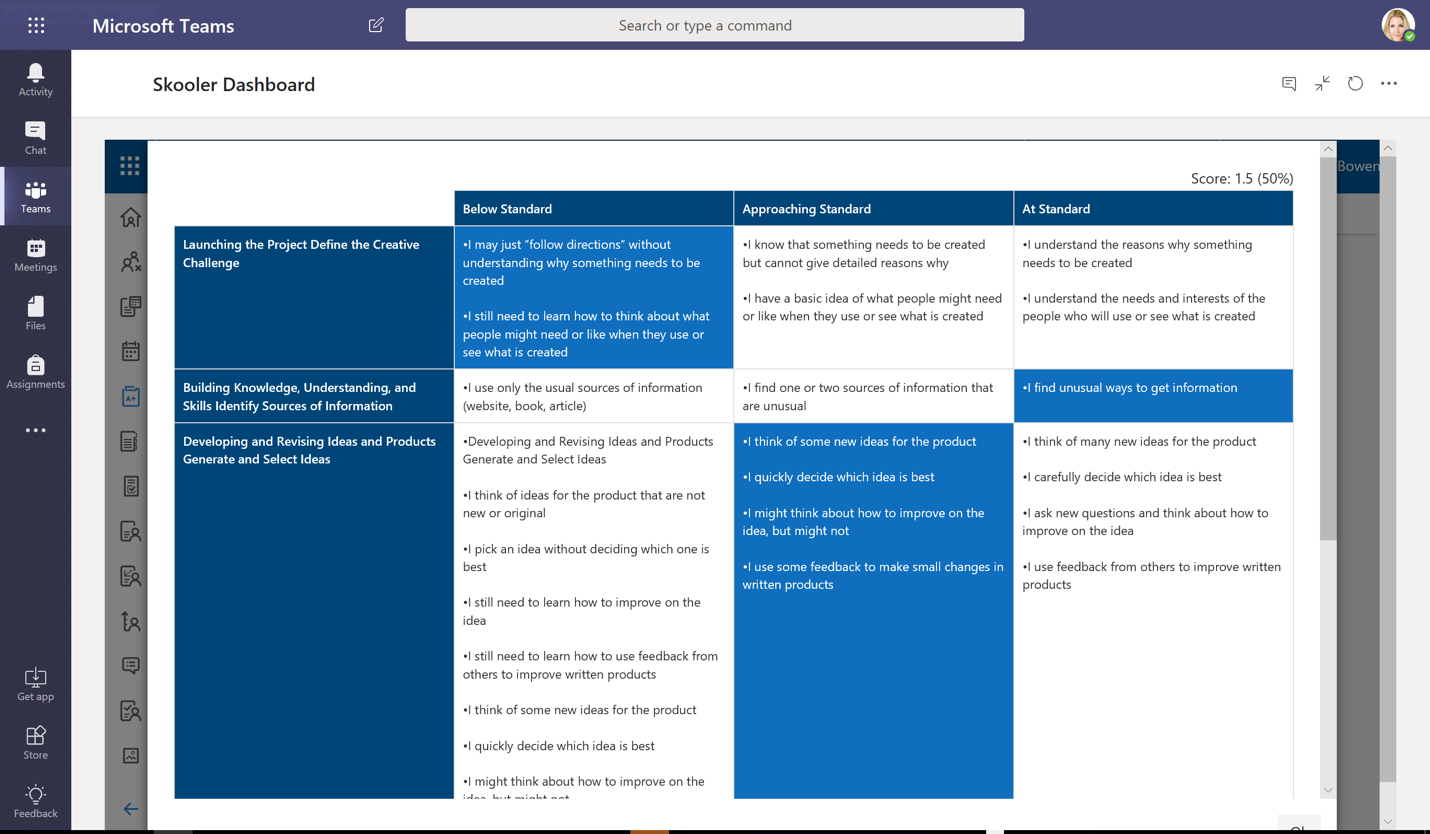Go to the Teams section
The height and width of the screenshot is (834, 1430).
click(35, 197)
